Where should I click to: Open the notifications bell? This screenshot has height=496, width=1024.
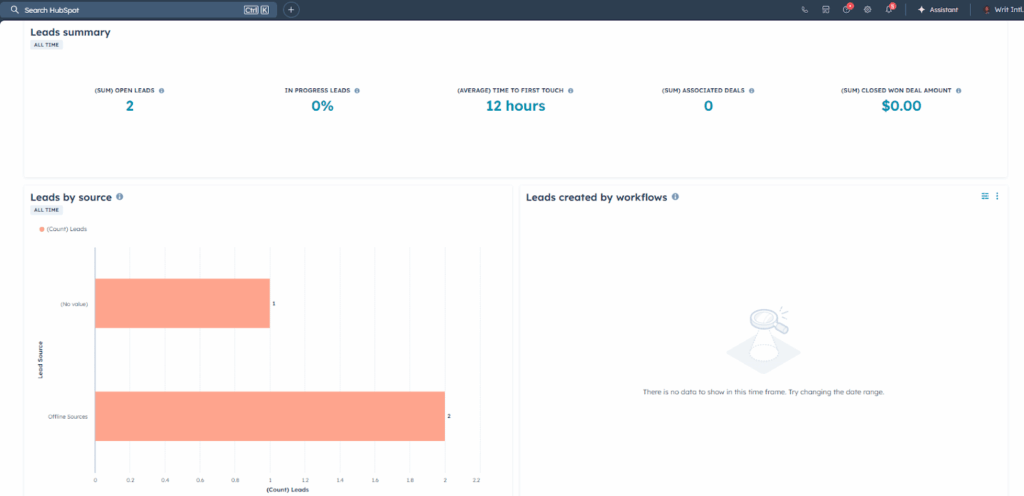pyautogui.click(x=888, y=9)
